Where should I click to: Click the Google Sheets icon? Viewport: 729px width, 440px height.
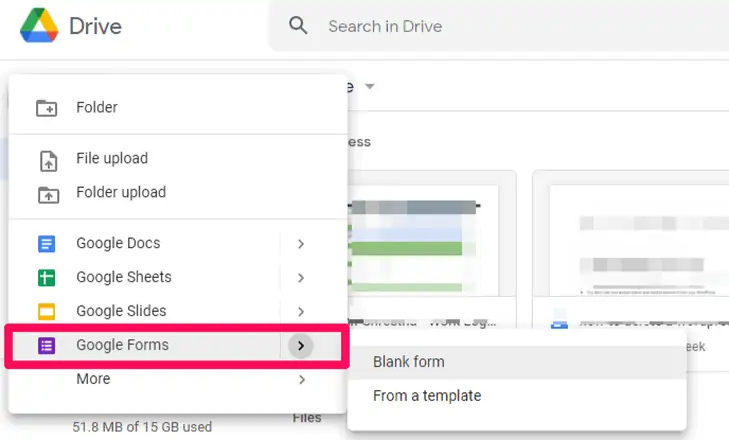tap(47, 278)
